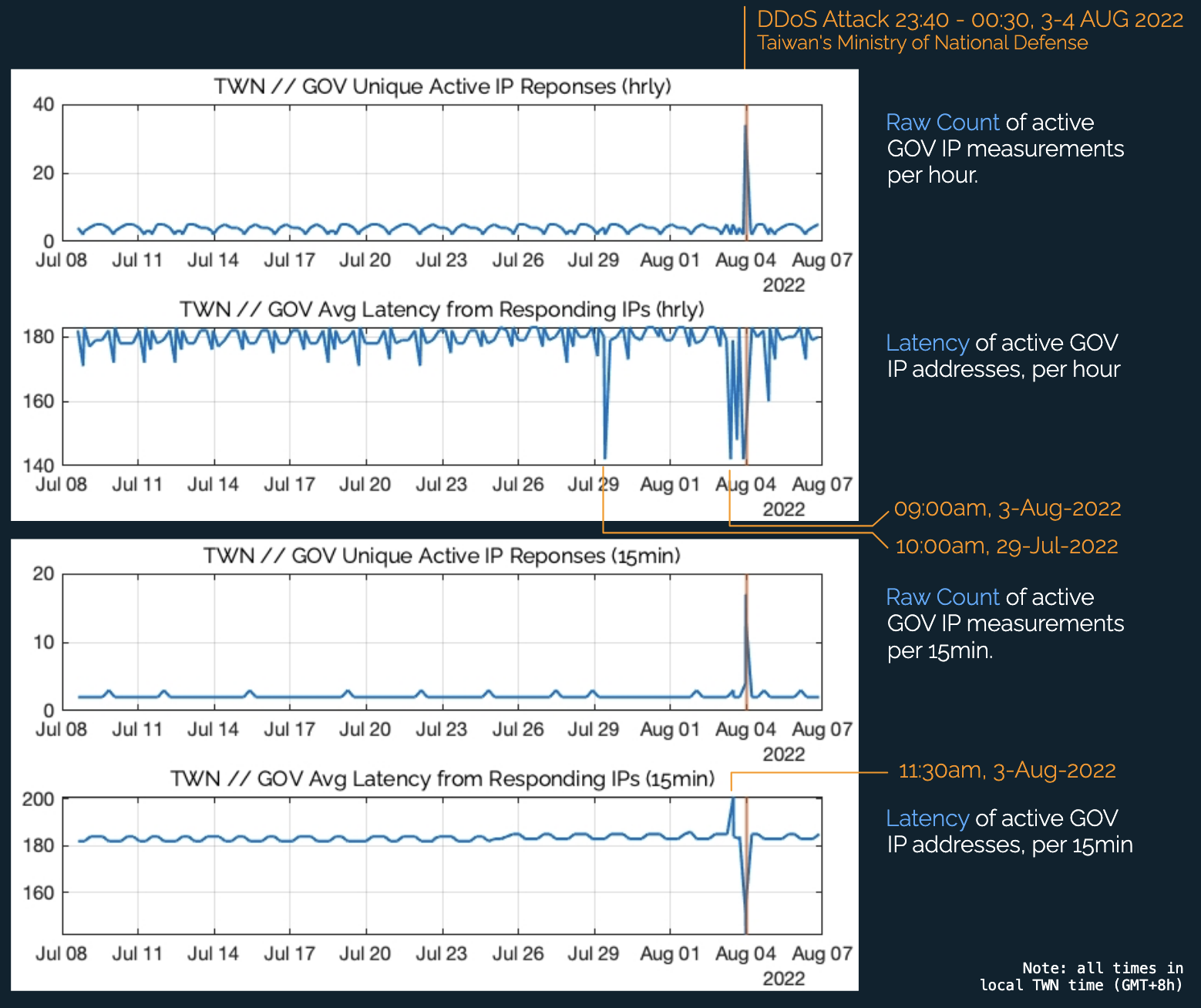
Task: Select the 10:00am 29-Jul-2022 callout label
Action: coord(1006,546)
